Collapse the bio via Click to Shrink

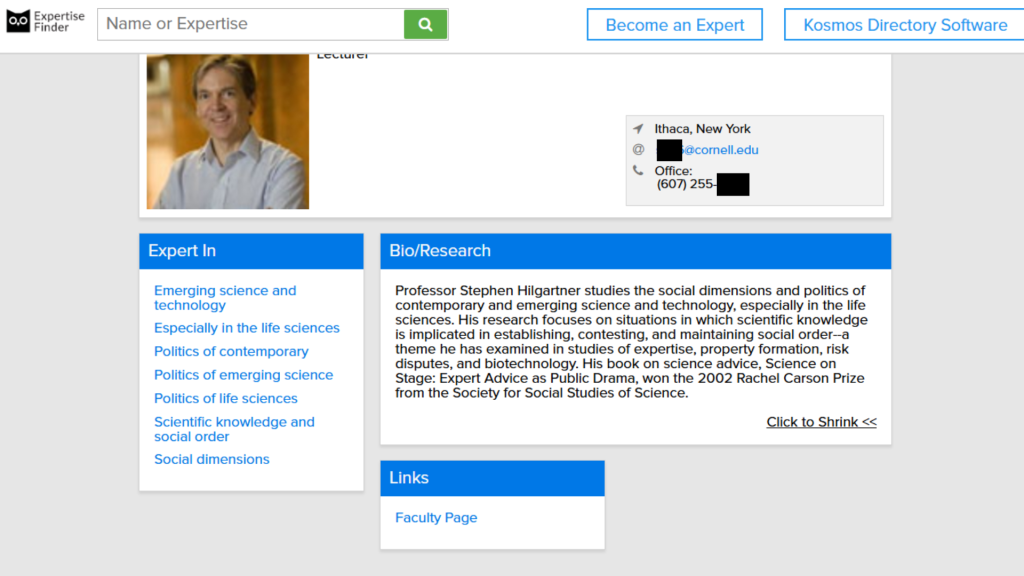point(822,422)
